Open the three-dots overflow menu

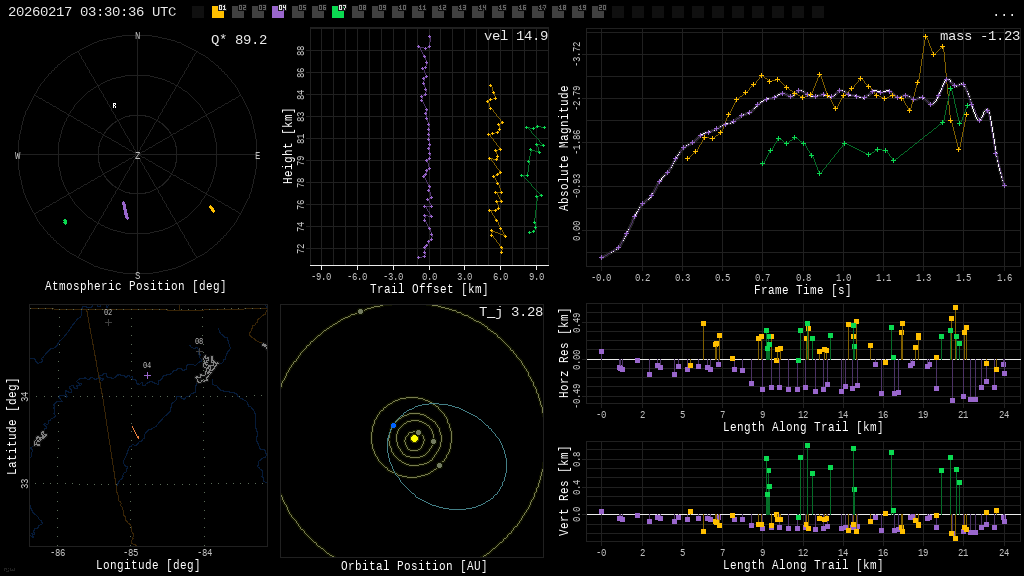(x=1003, y=13)
